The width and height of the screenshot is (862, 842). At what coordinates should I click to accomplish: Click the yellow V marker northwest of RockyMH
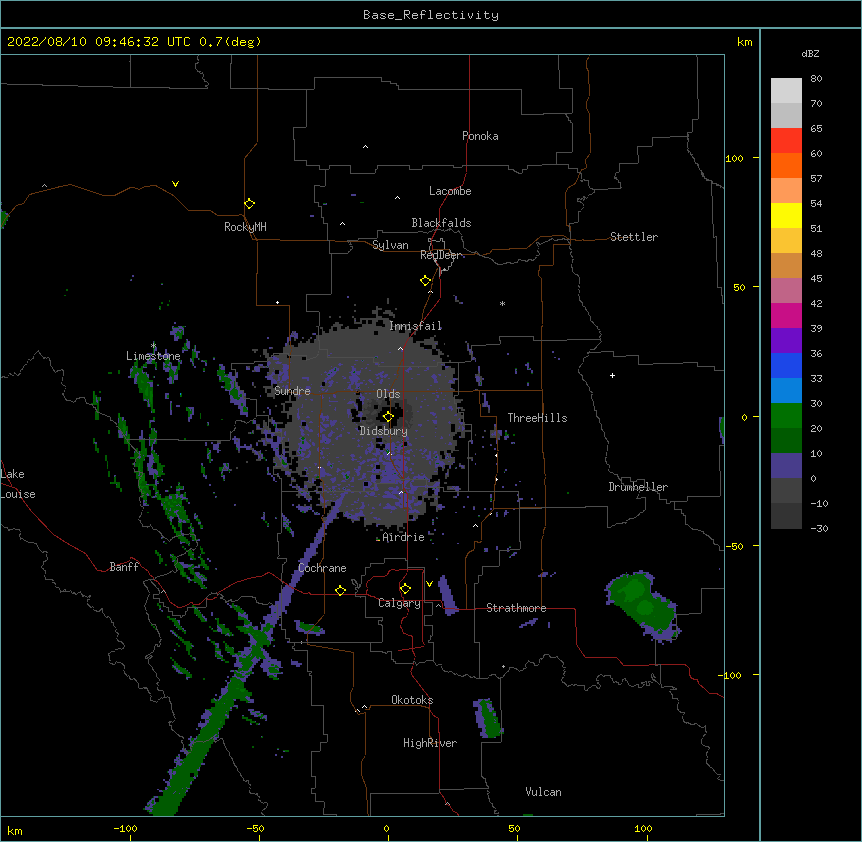175,184
